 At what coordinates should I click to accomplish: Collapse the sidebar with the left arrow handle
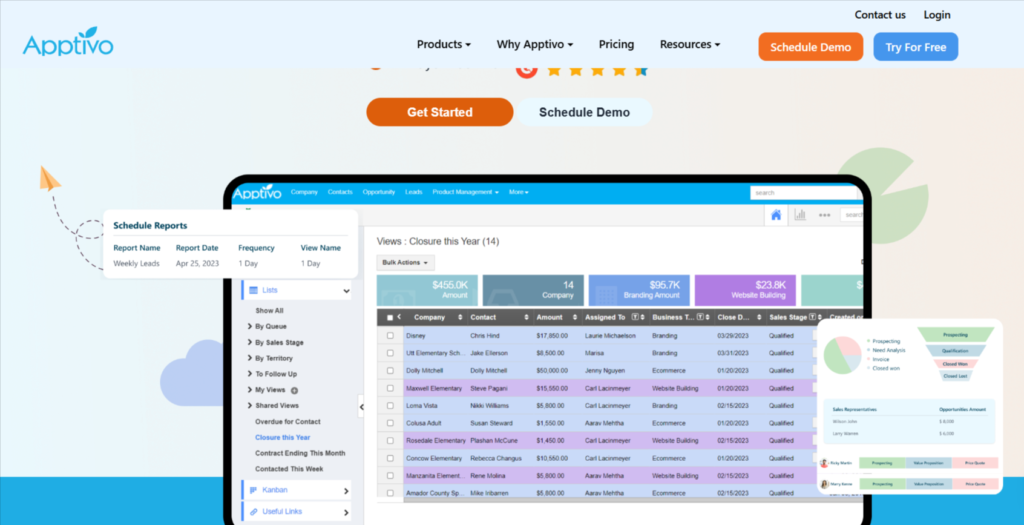[361, 407]
